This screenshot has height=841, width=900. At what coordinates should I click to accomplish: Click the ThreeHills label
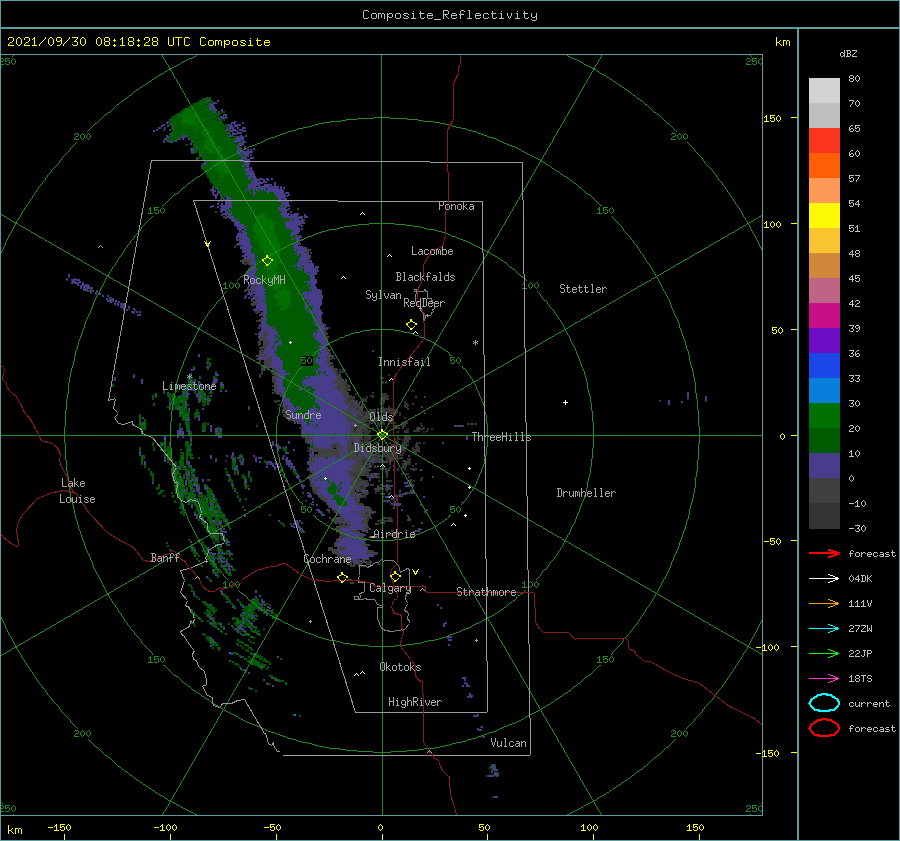501,437
